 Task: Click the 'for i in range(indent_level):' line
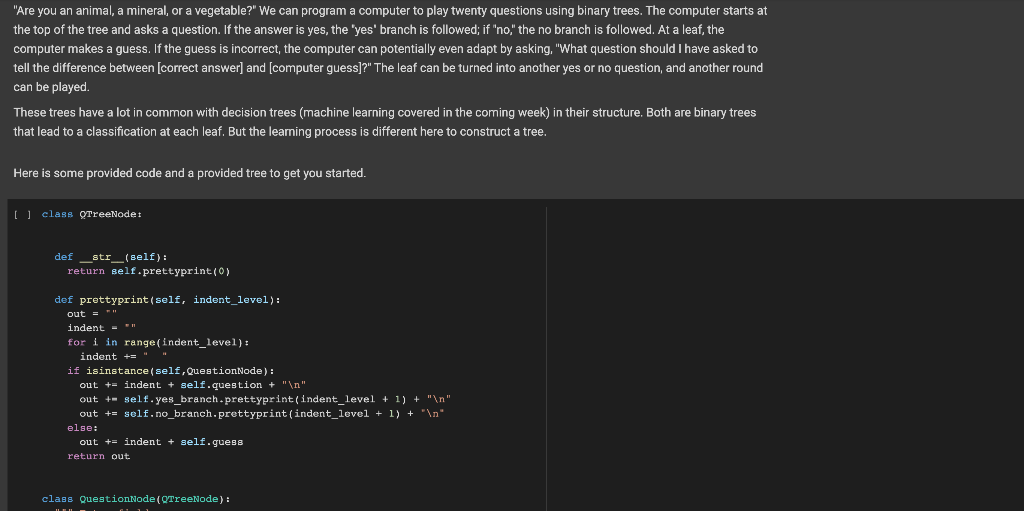pyautogui.click(x=158, y=342)
